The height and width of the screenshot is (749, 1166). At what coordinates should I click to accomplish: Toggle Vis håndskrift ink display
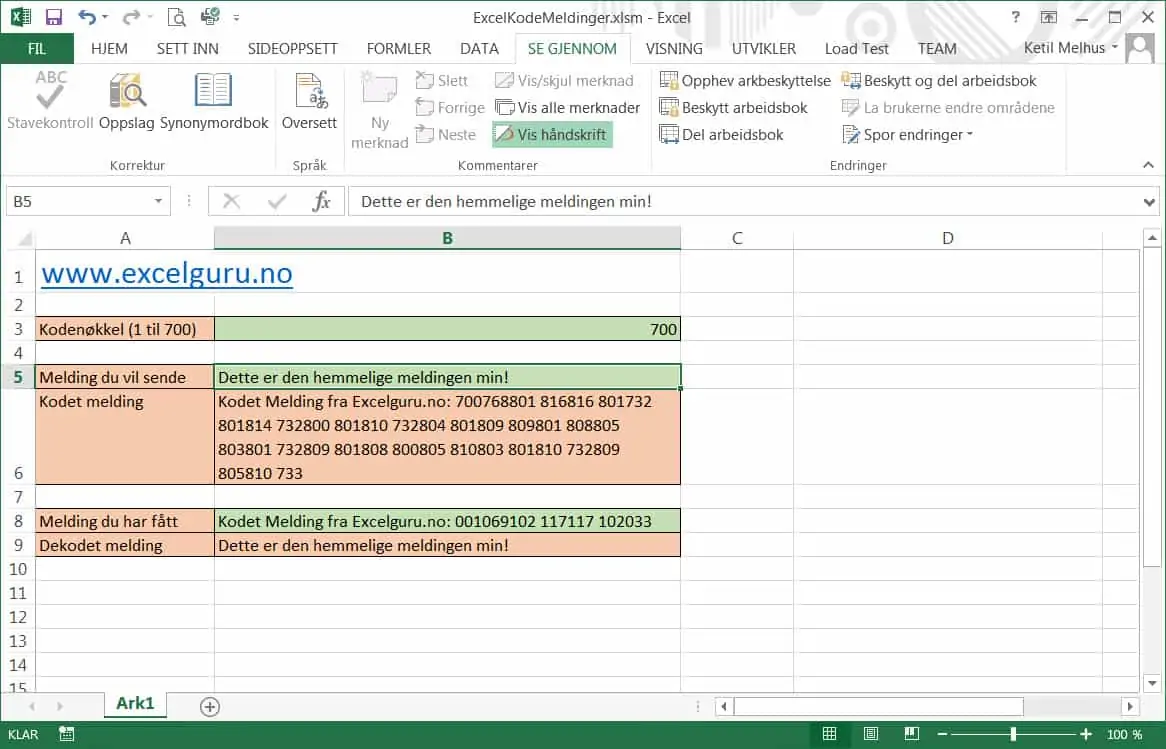pos(552,135)
